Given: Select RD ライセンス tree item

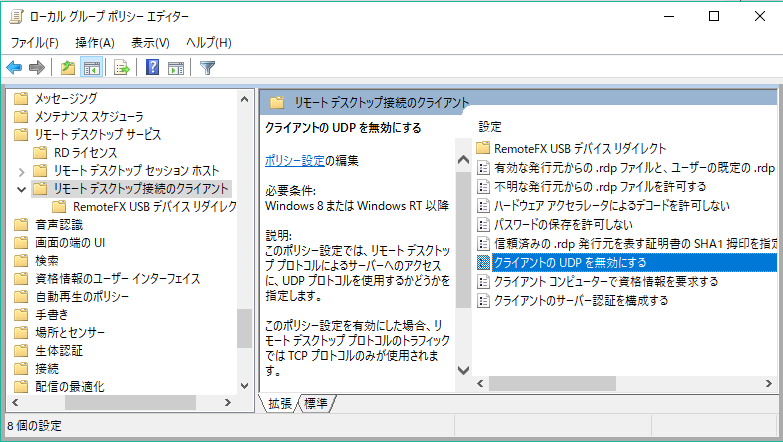Looking at the screenshot, I should tap(85, 152).
